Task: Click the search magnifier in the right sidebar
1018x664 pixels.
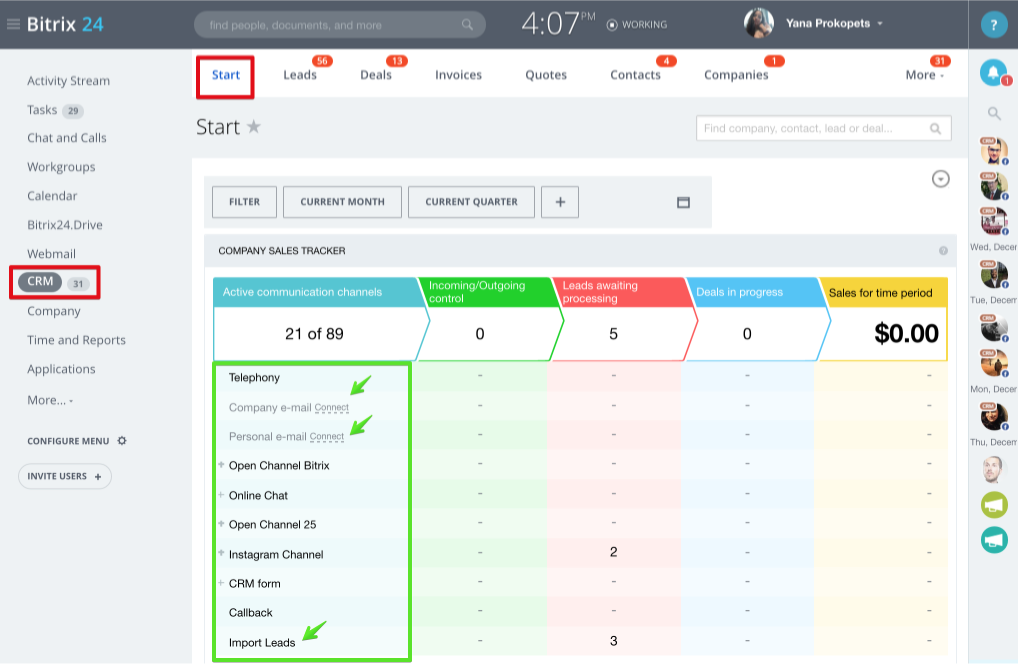Action: coord(994,114)
